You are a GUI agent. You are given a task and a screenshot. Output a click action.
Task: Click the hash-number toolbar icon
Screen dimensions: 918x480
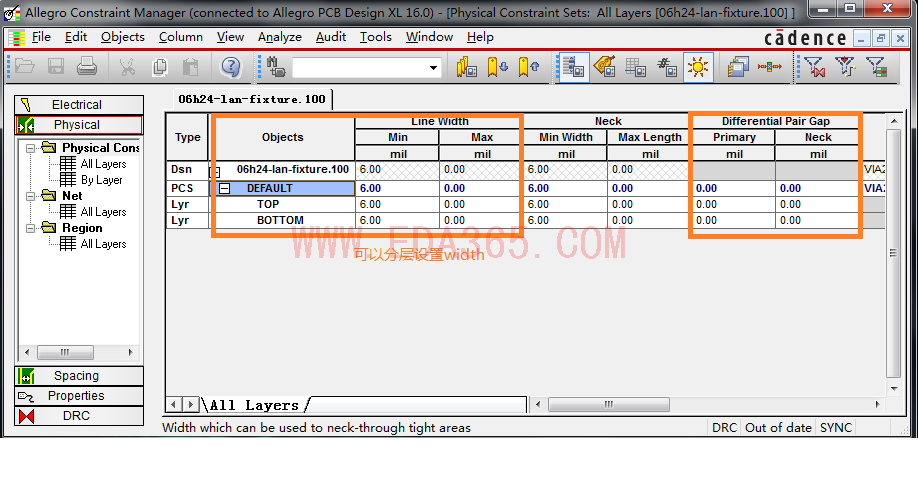667,67
